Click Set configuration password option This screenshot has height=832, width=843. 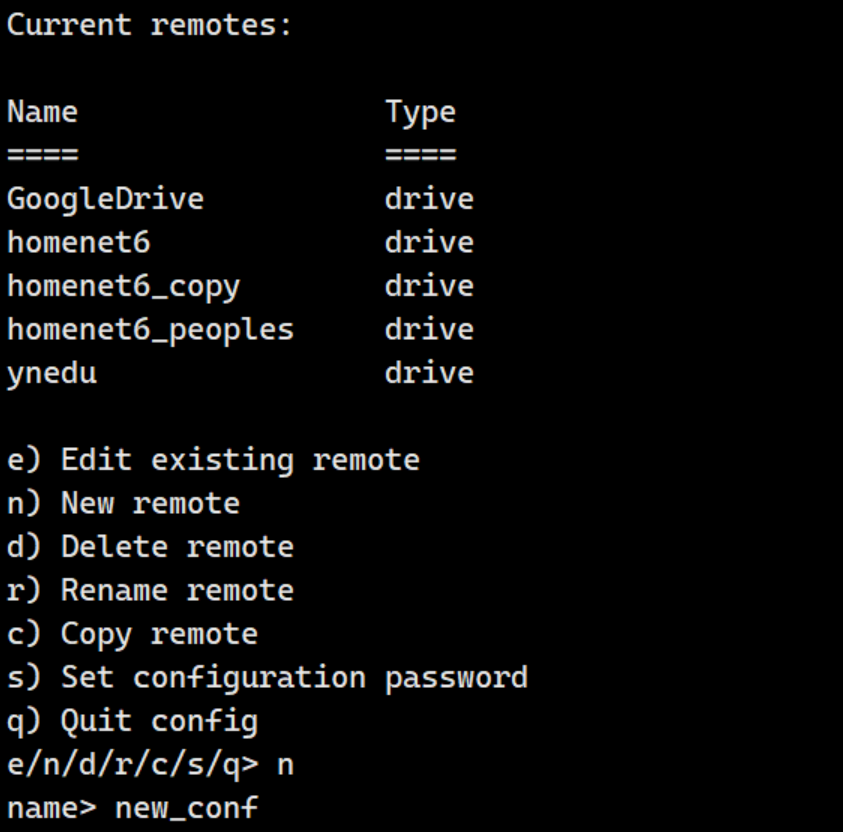pyautogui.click(x=267, y=677)
